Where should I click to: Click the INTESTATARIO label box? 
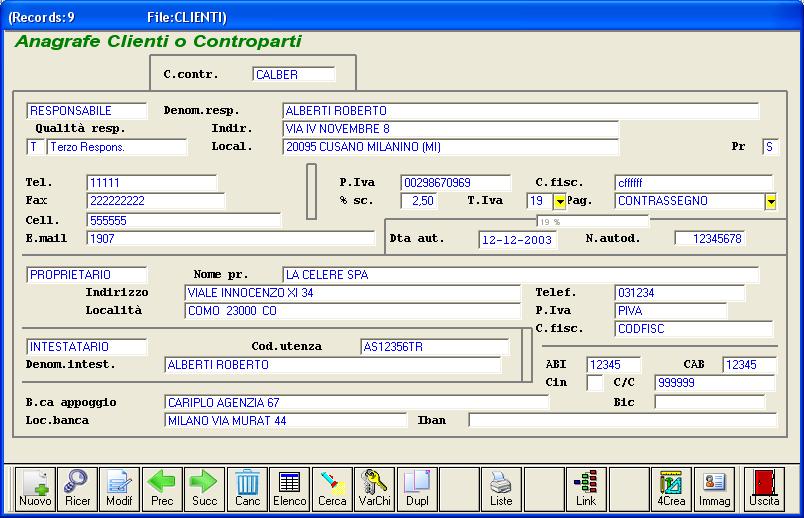86,347
